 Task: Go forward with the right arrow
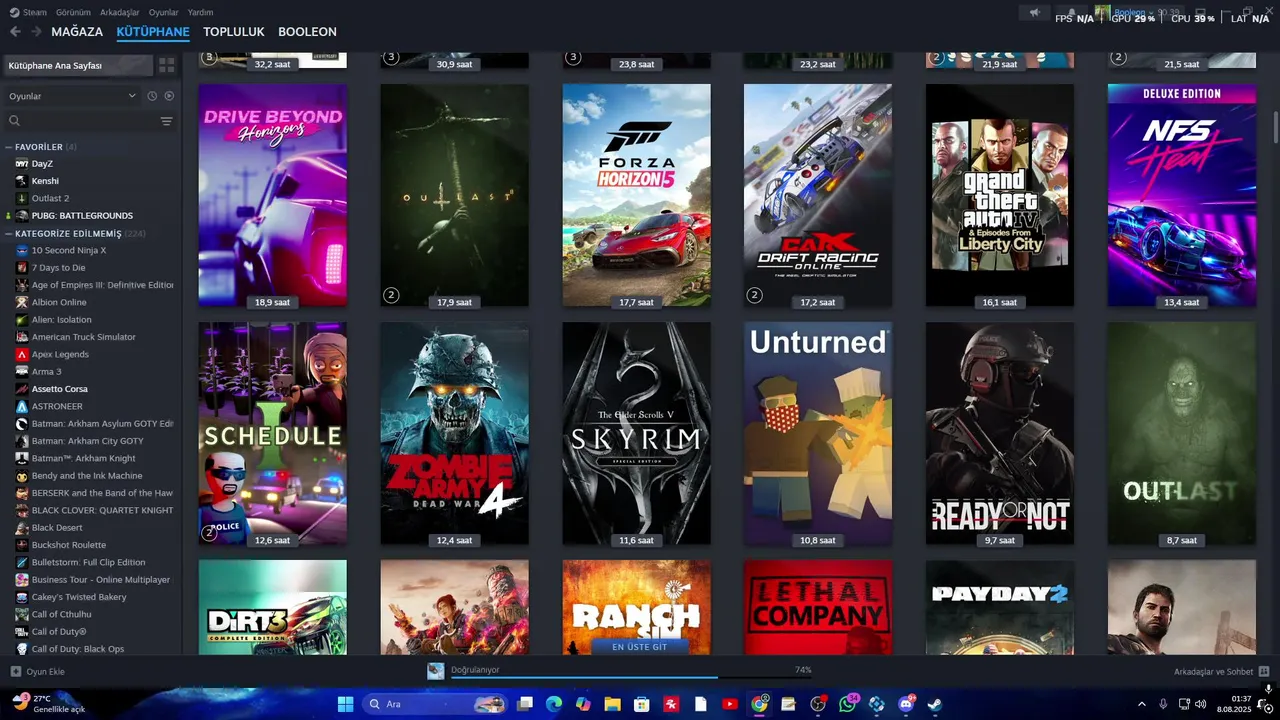click(36, 32)
